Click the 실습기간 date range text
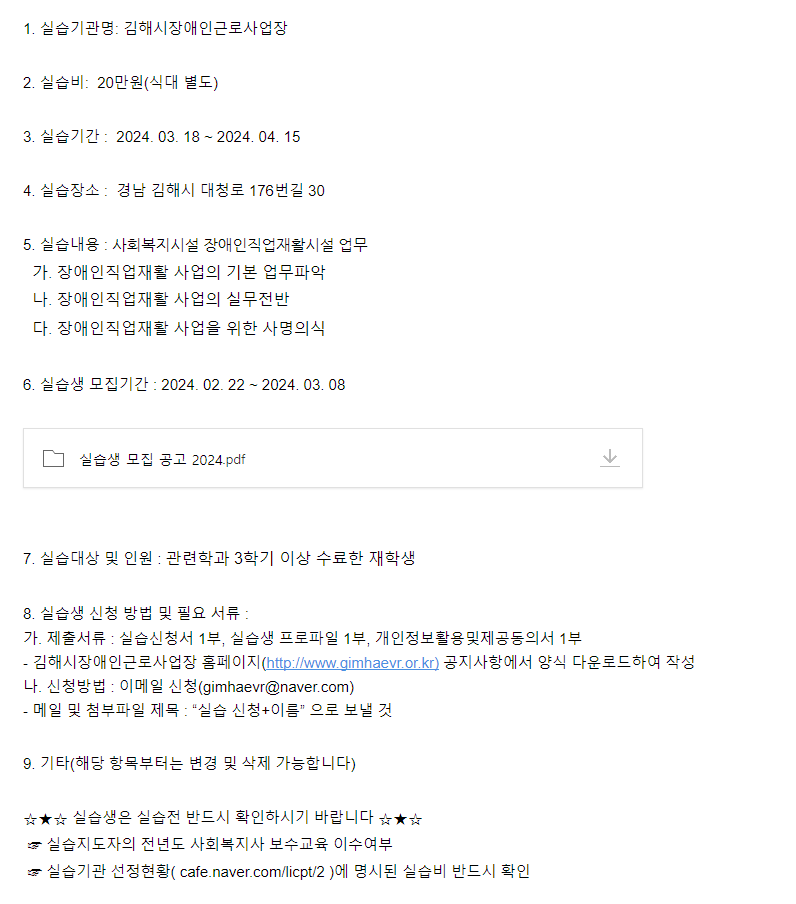 pos(208,137)
